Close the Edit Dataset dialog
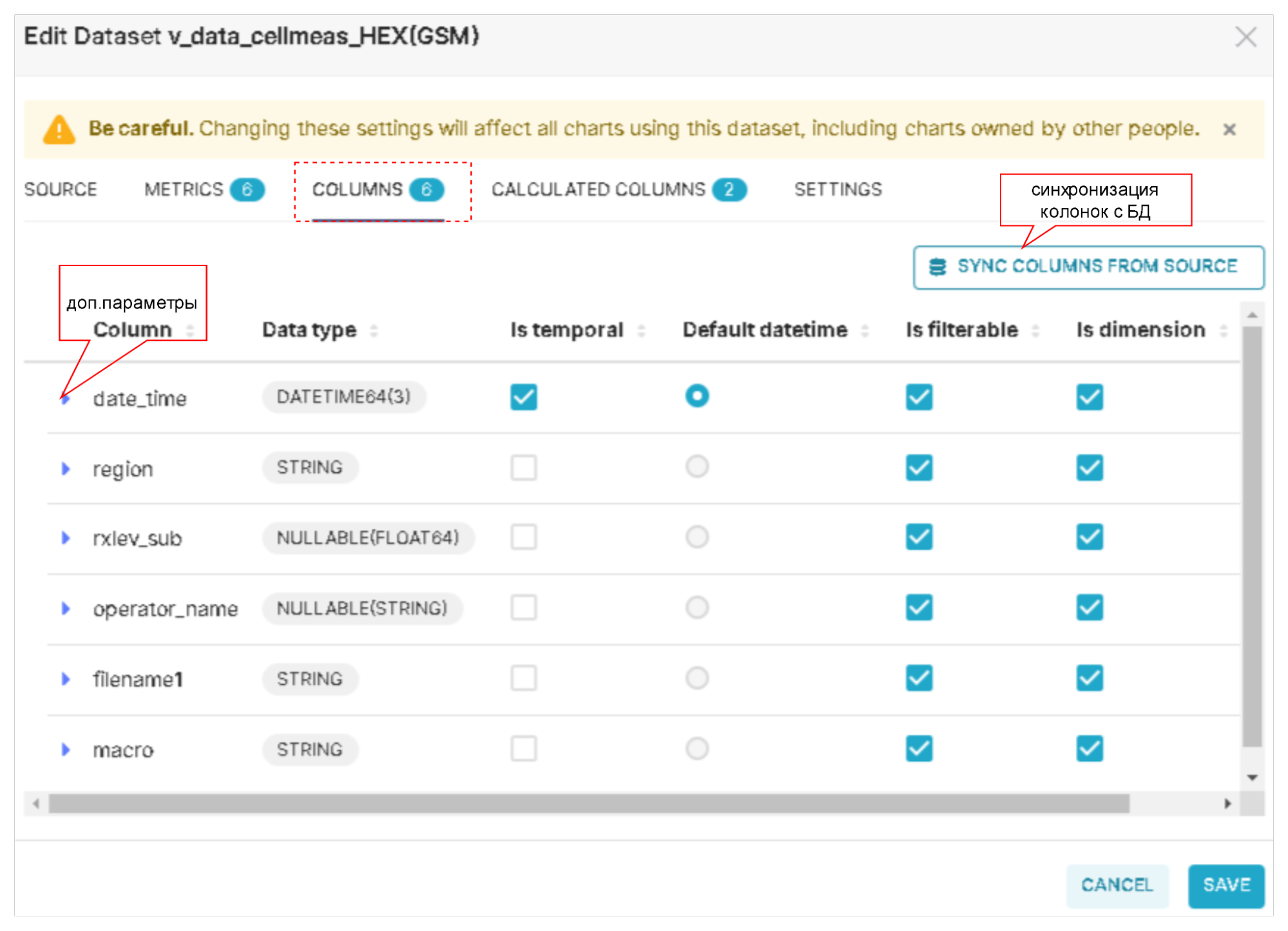The image size is (1288, 931). (x=1245, y=37)
